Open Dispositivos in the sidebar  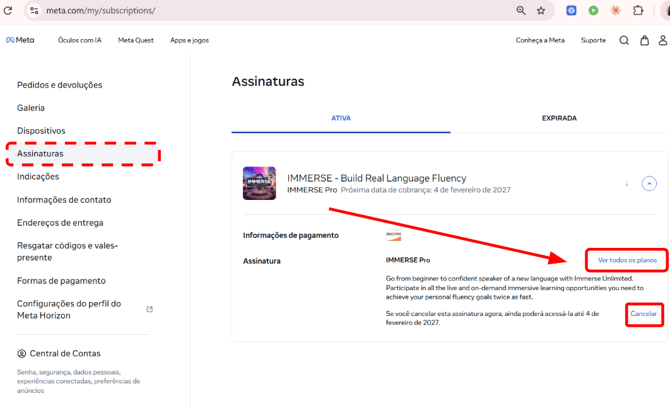click(41, 131)
